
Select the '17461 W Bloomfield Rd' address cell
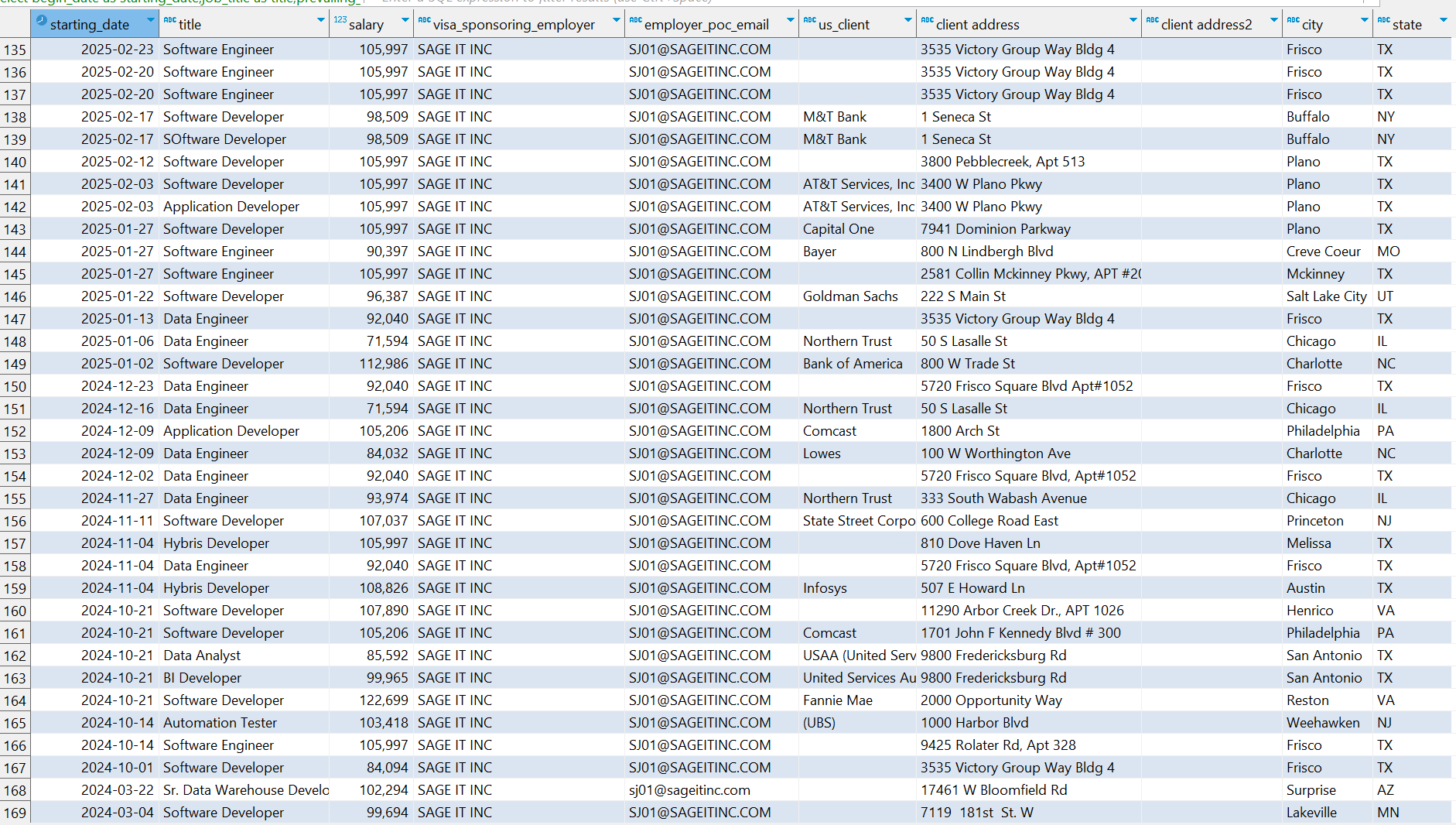point(1029,790)
